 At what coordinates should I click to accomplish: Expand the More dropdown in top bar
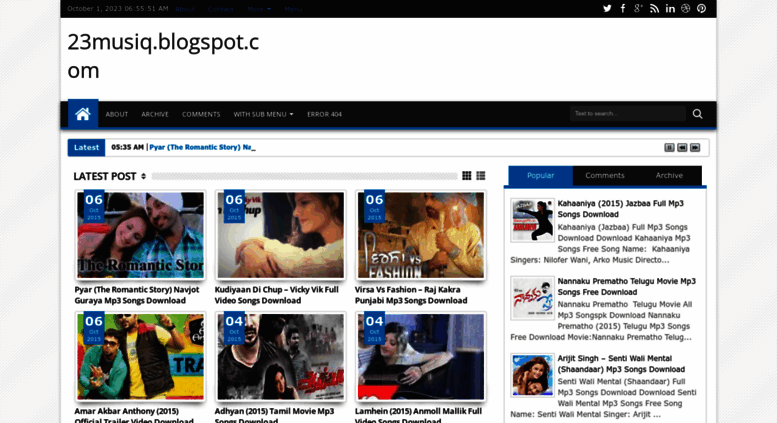pos(259,9)
